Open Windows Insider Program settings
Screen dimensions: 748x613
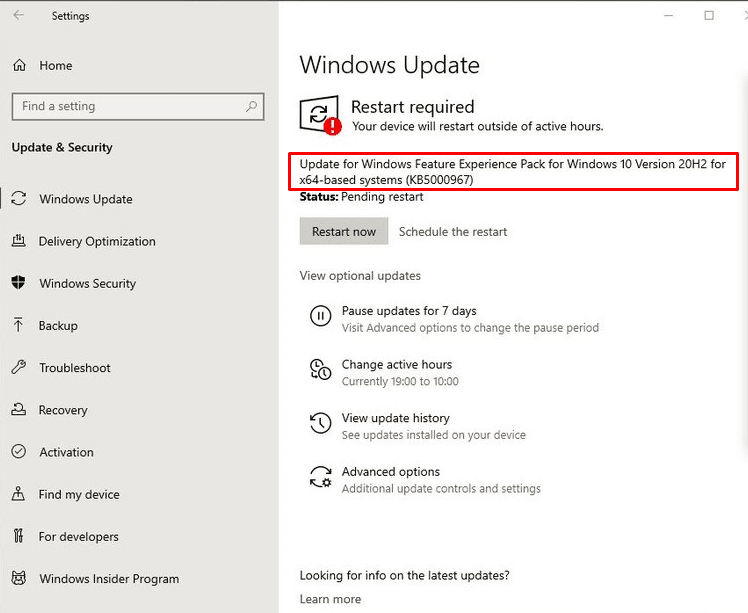108,578
